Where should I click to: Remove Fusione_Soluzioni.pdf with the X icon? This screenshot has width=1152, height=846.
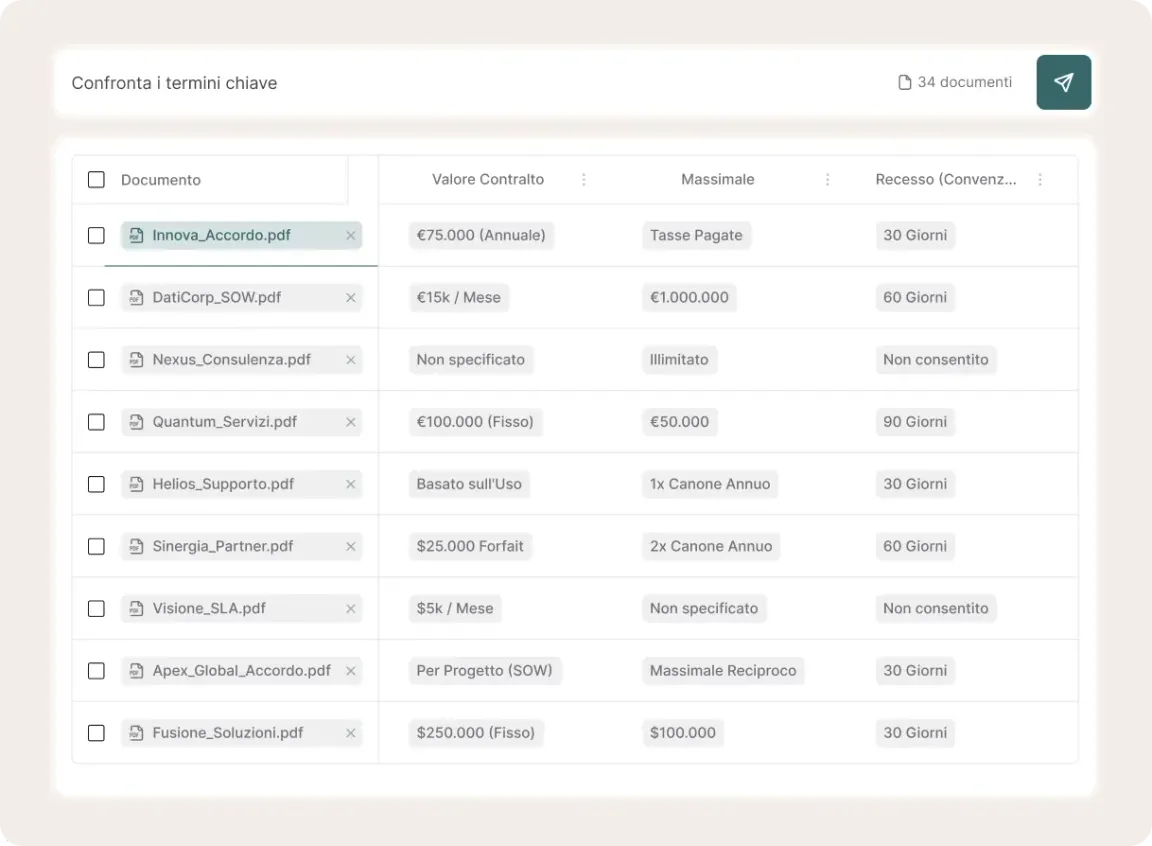[x=350, y=733]
